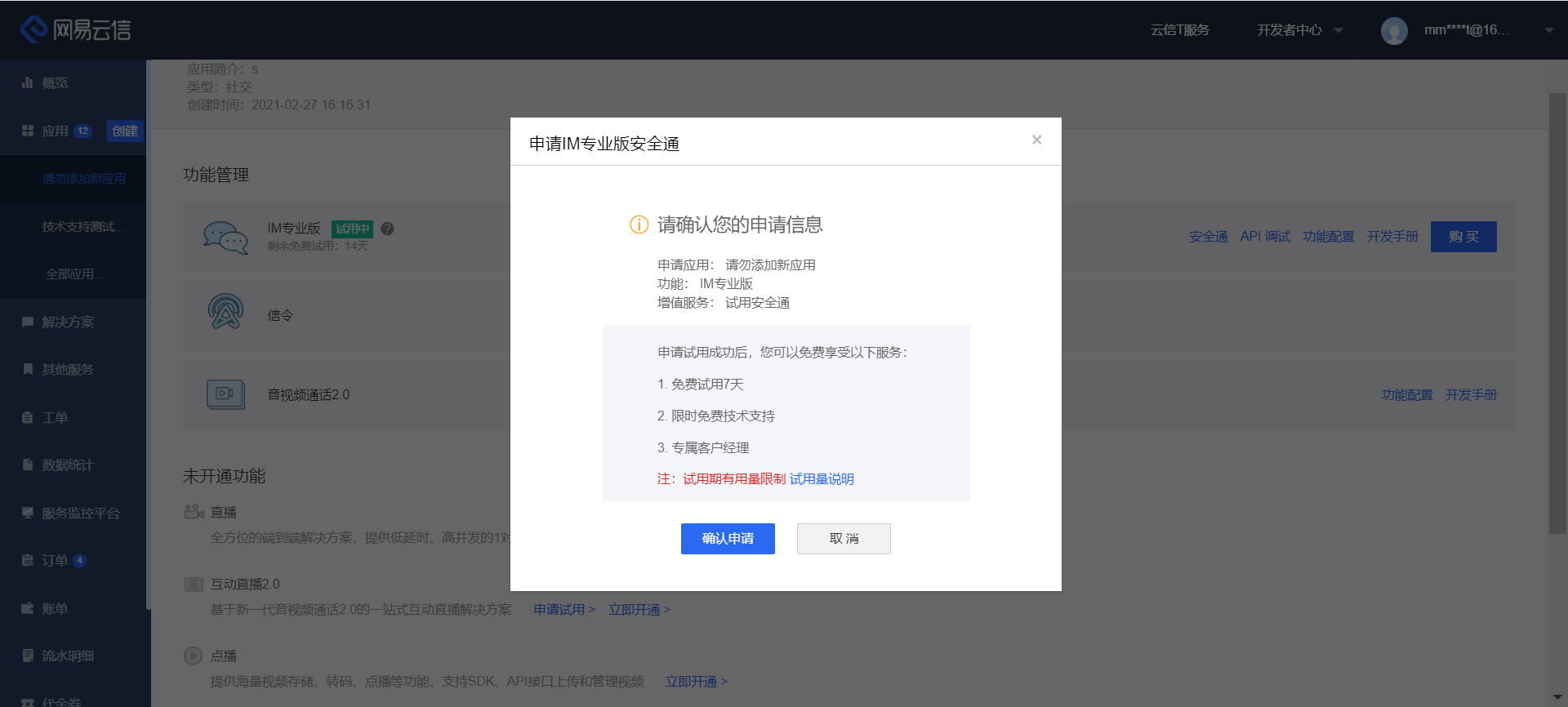Click the 概览 bar chart icon

pyautogui.click(x=27, y=82)
